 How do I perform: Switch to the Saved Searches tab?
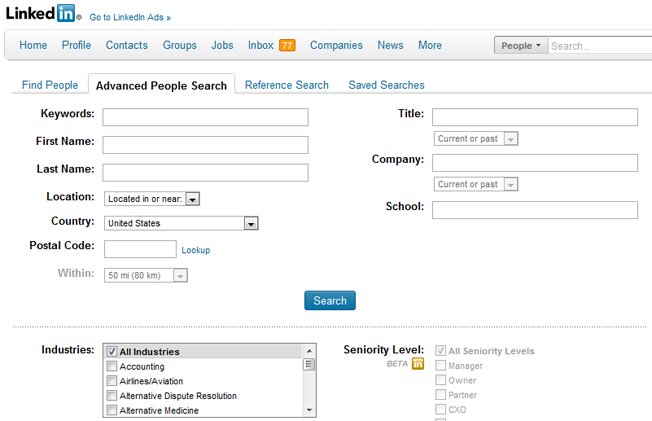coord(386,85)
